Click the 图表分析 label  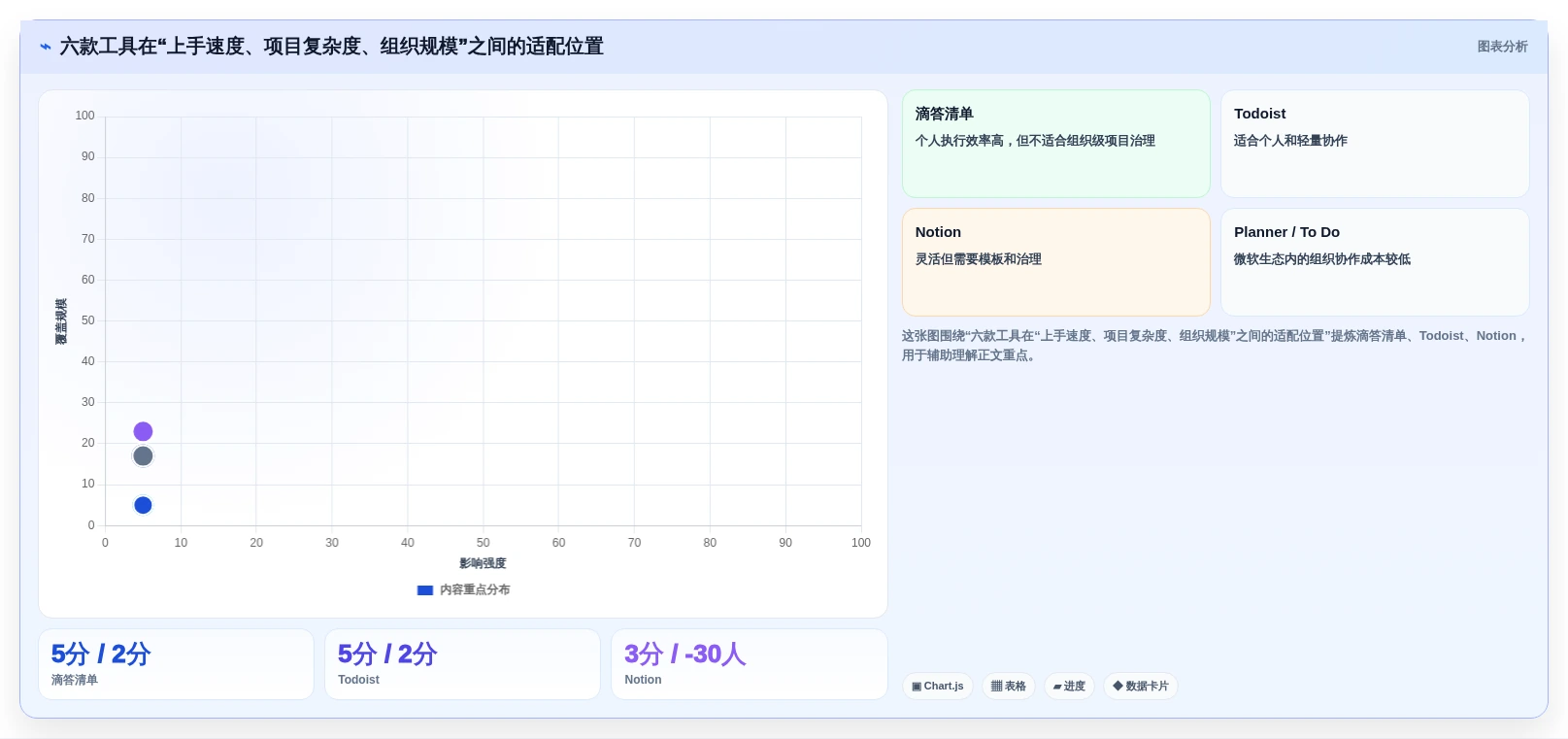(1502, 47)
